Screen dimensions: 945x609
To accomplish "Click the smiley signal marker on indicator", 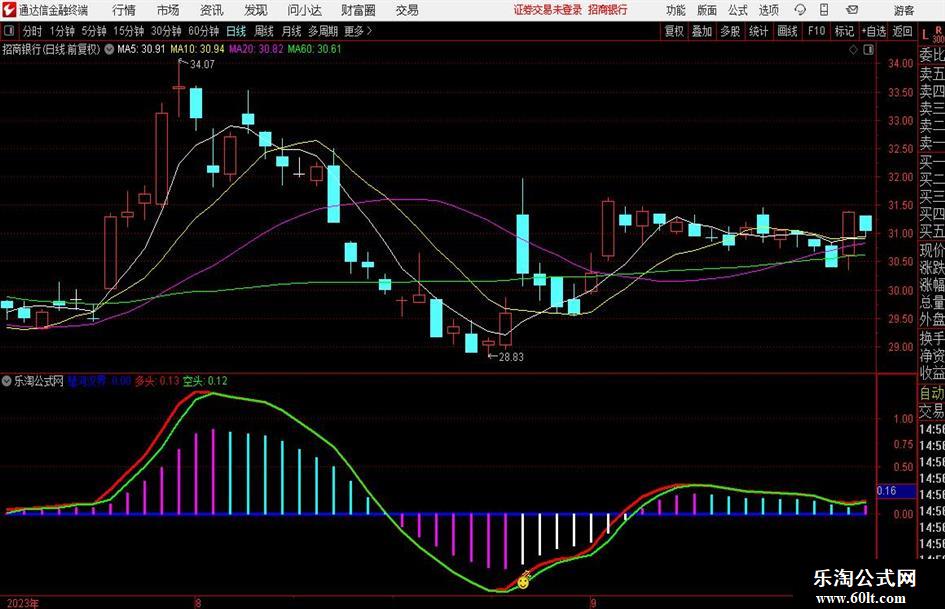I will (x=524, y=582).
